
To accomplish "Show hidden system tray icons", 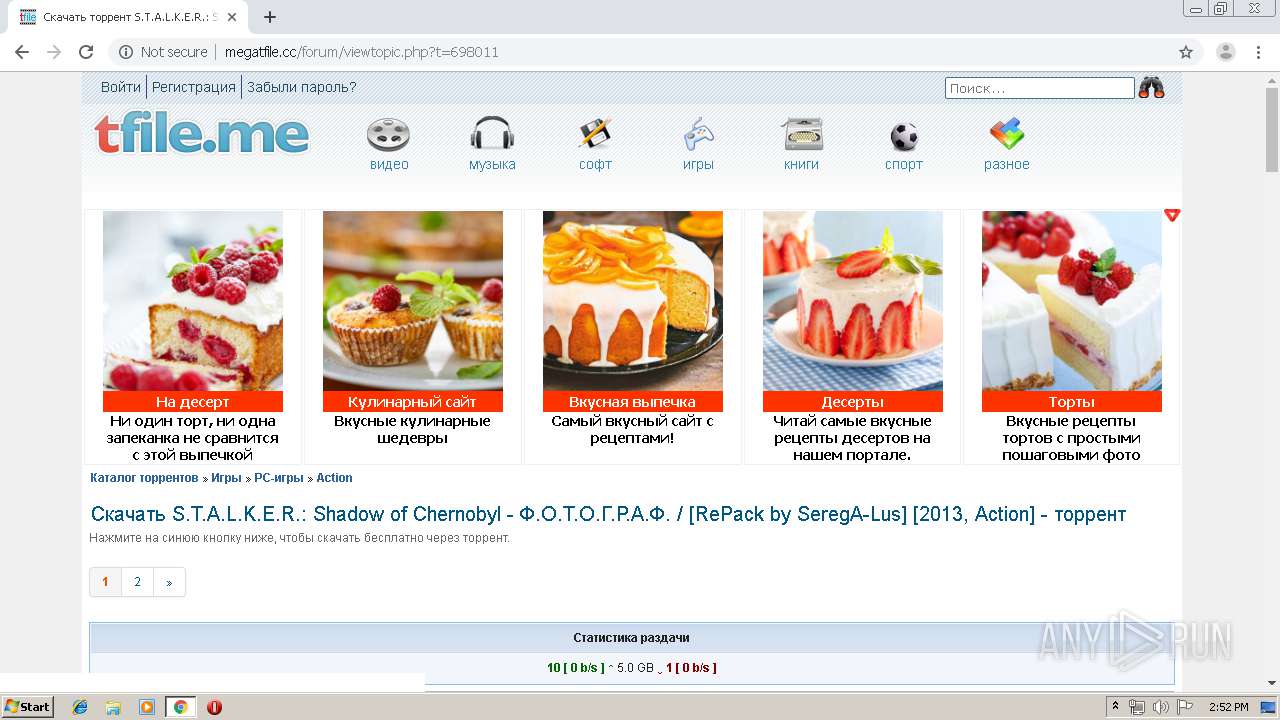I will pyautogui.click(x=1115, y=707).
